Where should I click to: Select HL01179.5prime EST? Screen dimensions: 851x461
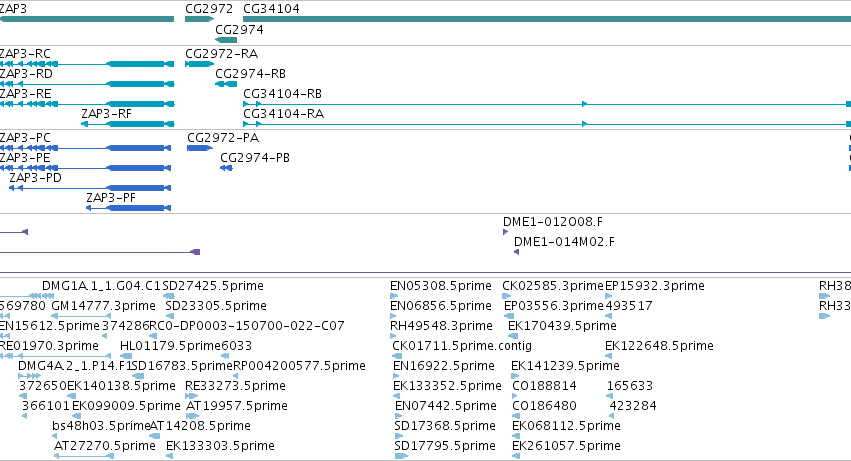coord(124,356)
